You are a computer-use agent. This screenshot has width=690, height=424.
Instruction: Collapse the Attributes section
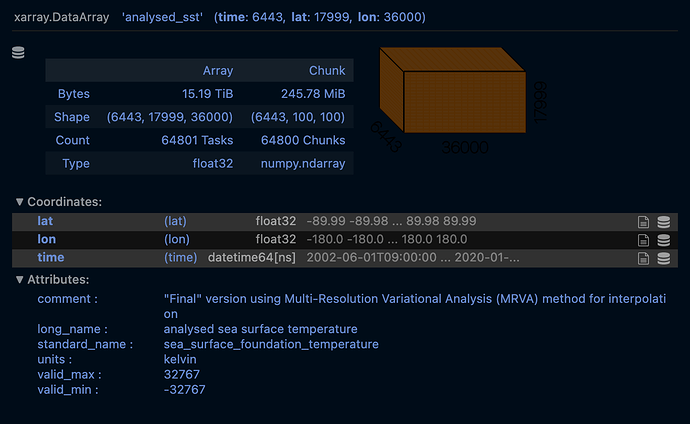tap(52, 279)
